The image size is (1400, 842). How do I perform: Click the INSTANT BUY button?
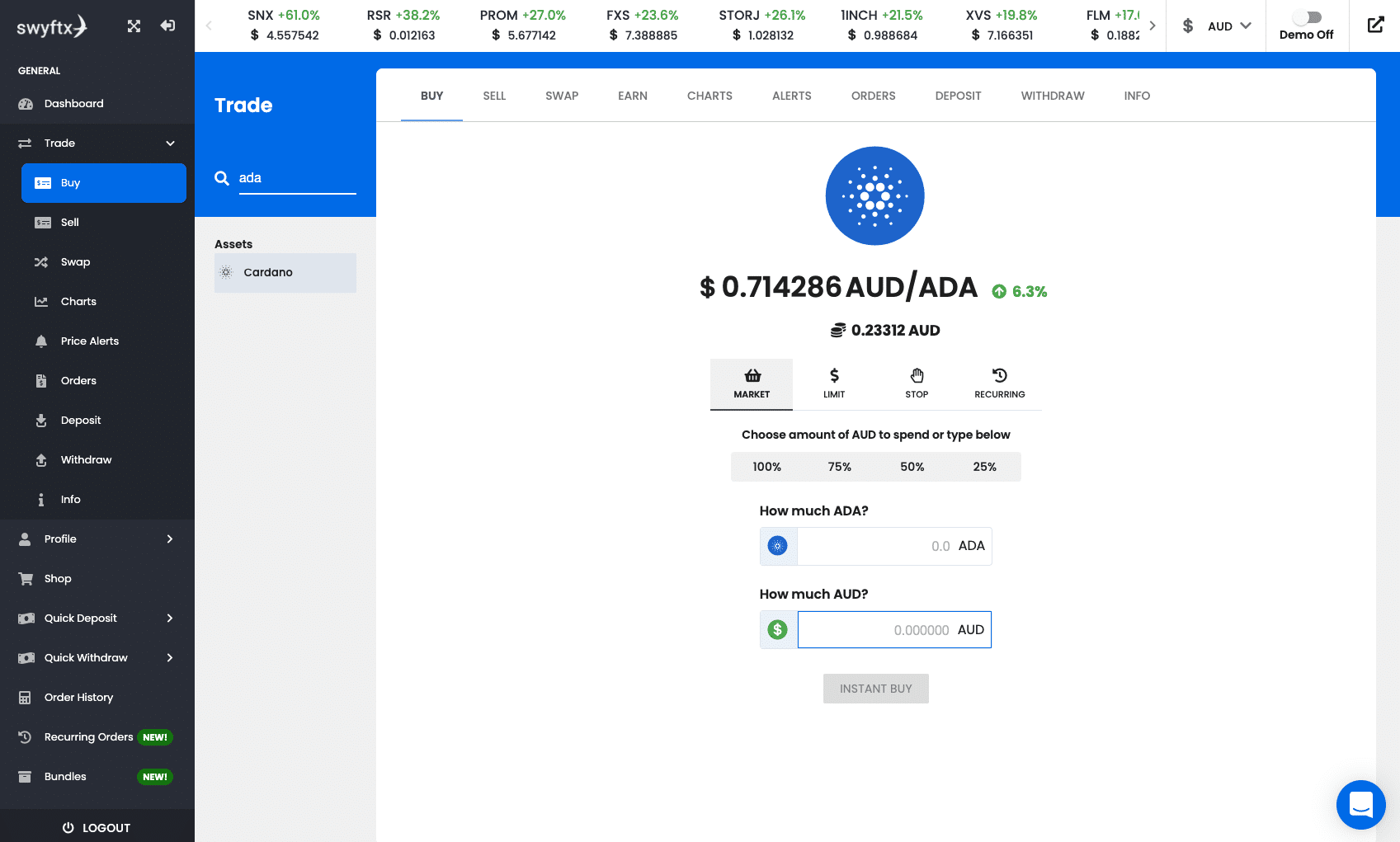[876, 689]
